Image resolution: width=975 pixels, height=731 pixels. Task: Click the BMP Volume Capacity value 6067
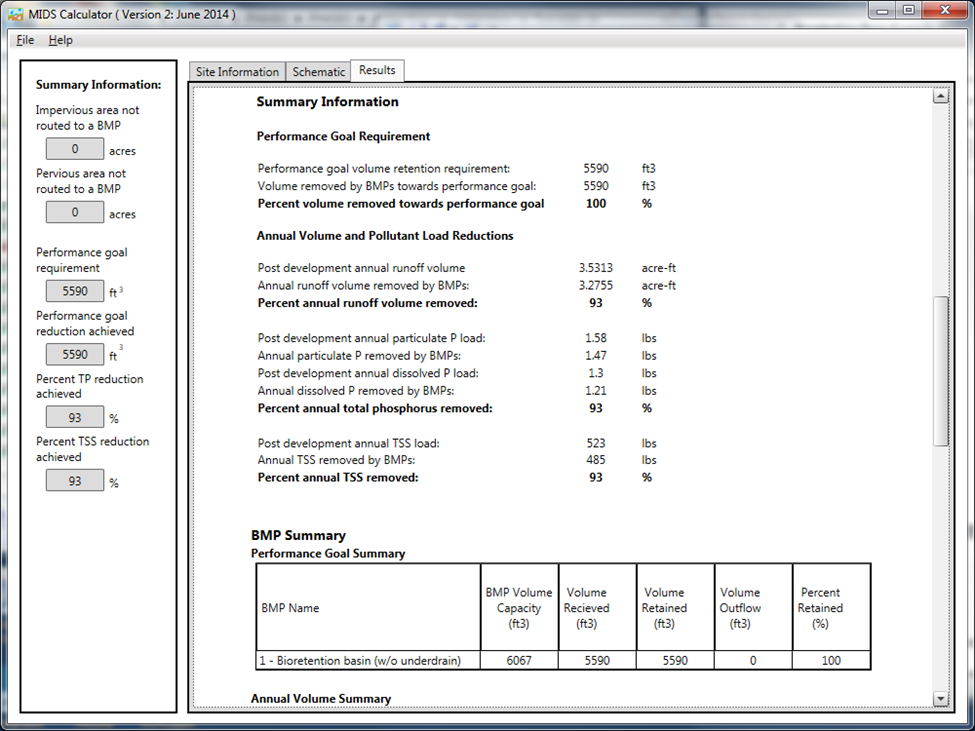[x=518, y=660]
